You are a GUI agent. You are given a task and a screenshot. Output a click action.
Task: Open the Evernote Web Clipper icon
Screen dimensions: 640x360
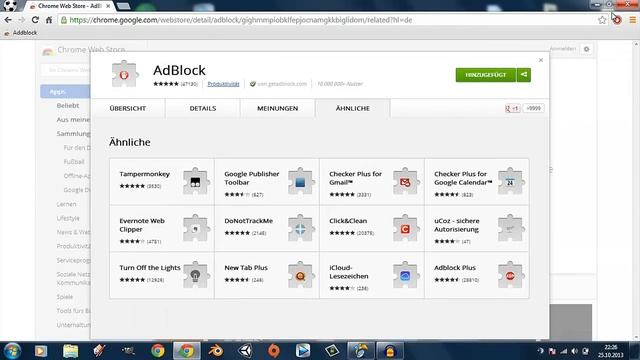click(196, 228)
